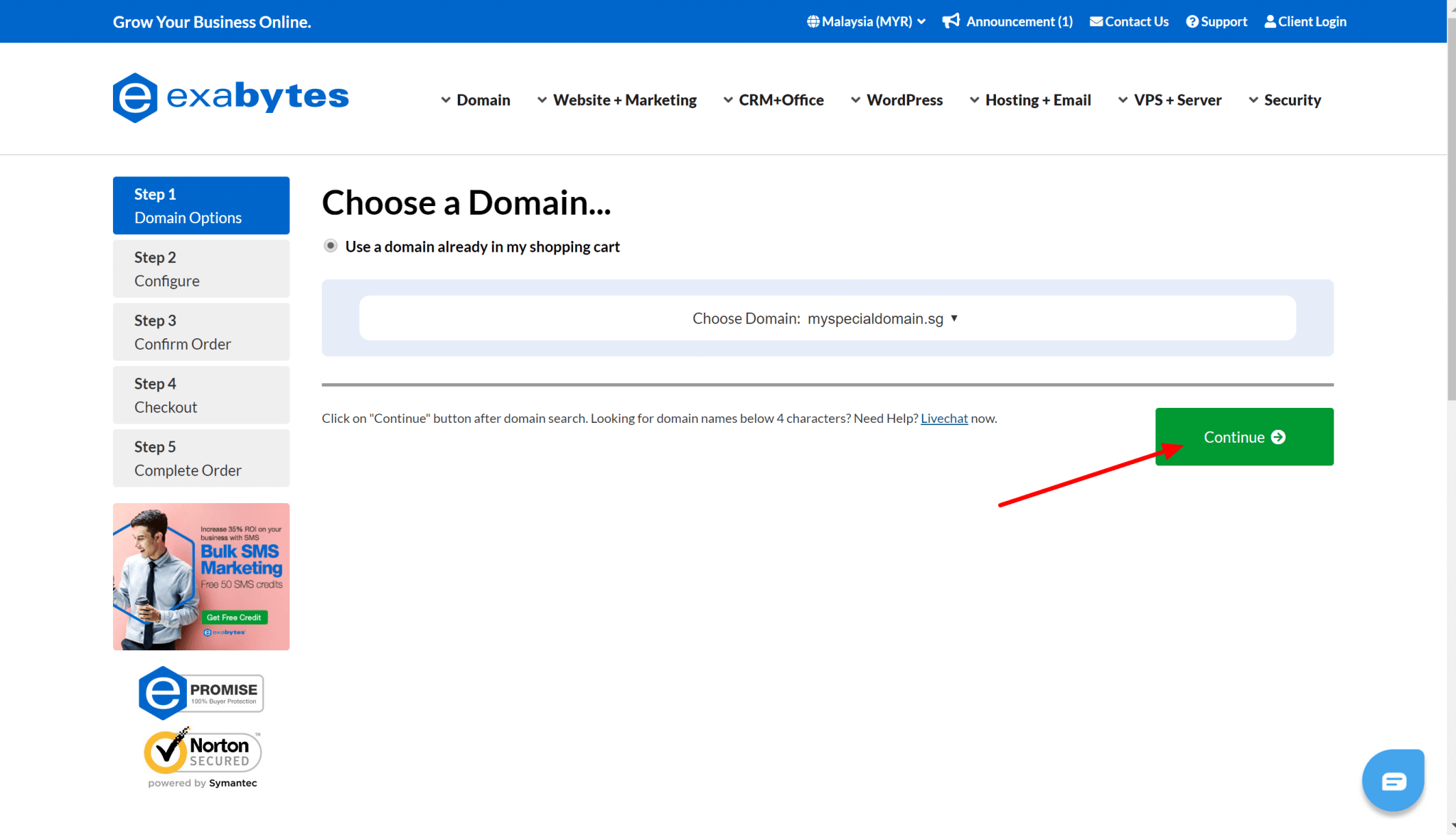Image resolution: width=1456 pixels, height=835 pixels.
Task: Open the Hosting + Email menu
Action: (1038, 99)
